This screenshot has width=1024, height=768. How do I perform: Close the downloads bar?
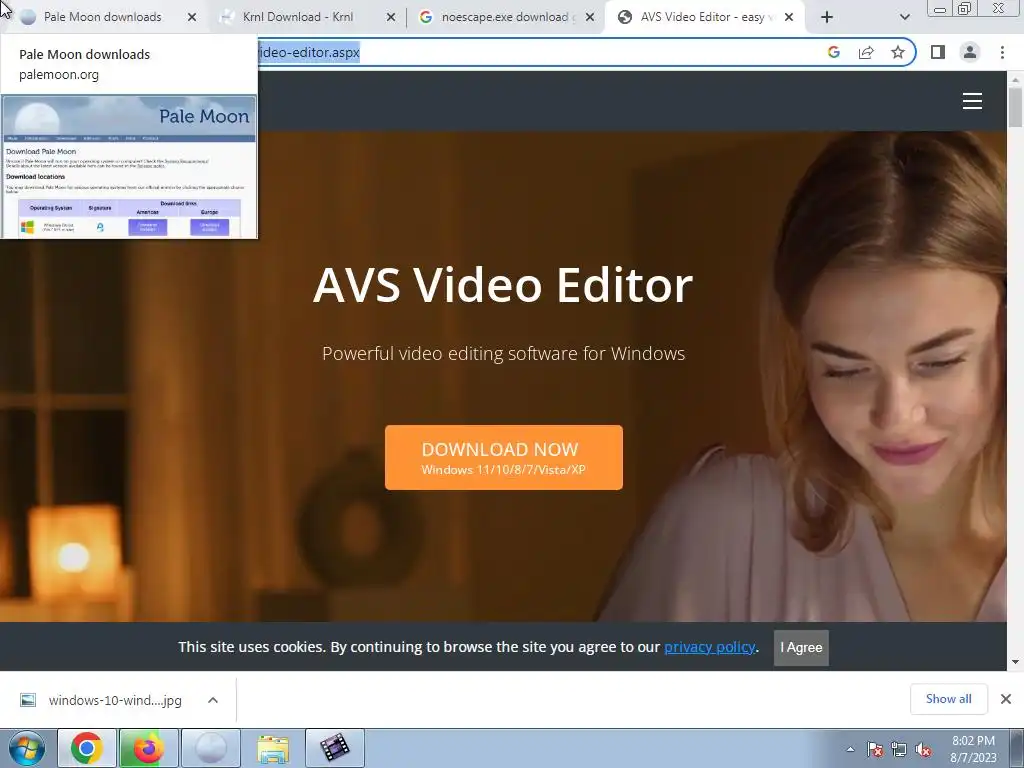click(1006, 699)
